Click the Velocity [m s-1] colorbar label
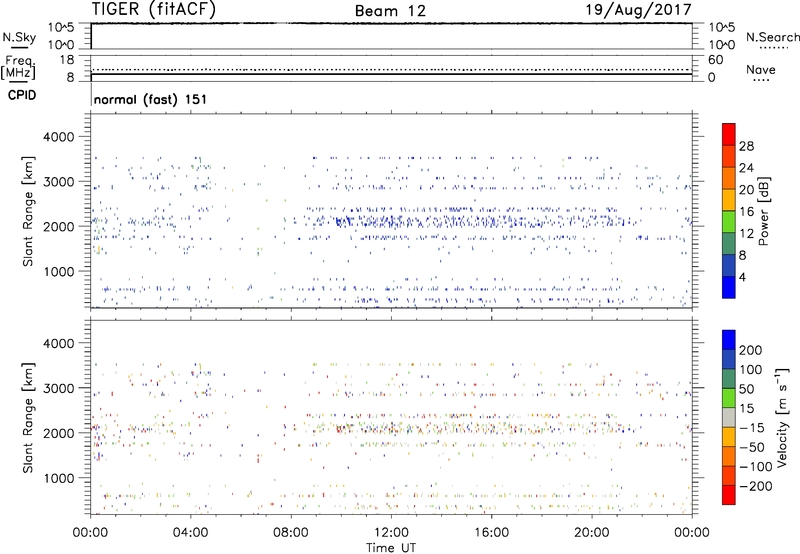 tap(781, 417)
